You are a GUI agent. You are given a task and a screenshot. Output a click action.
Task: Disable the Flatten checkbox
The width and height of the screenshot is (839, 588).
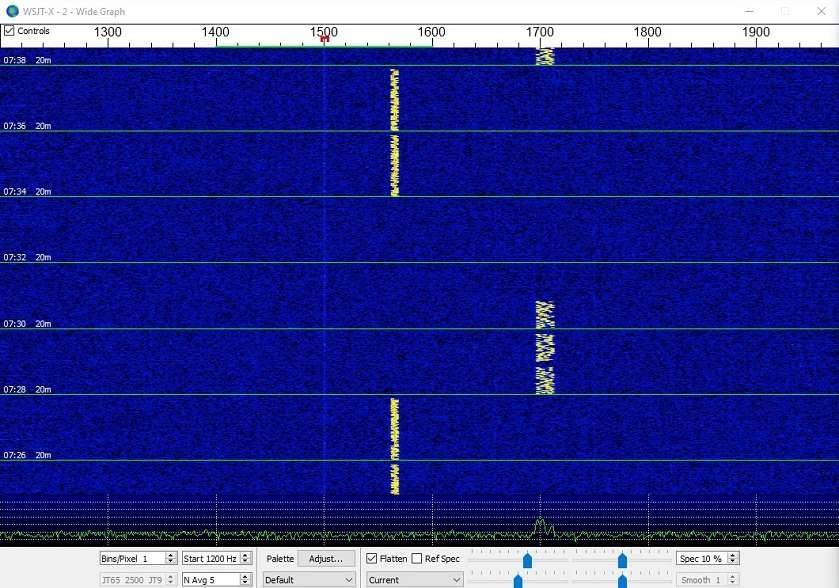[x=371, y=559]
